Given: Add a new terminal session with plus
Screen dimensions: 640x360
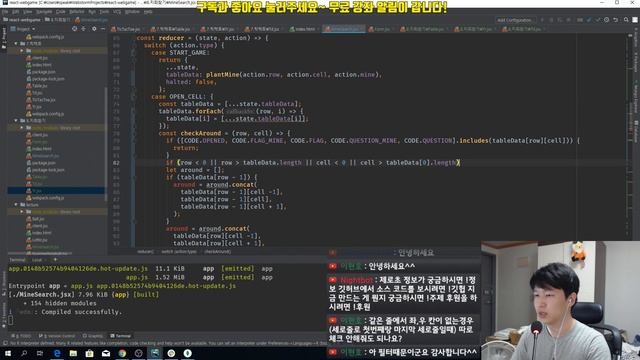Looking at the screenshot, I should tap(55, 260).
